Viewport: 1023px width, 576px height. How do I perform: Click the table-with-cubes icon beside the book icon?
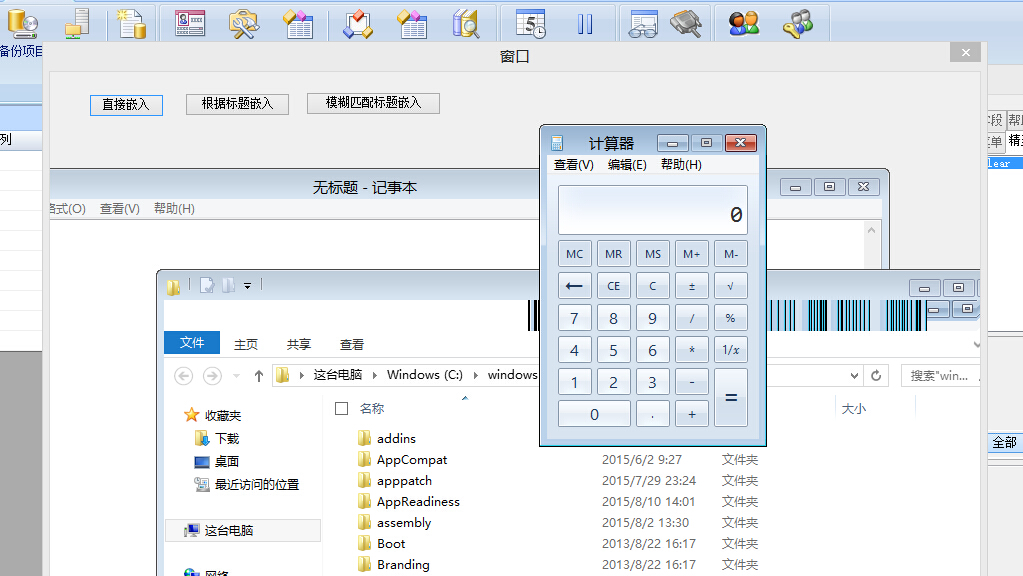click(412, 24)
